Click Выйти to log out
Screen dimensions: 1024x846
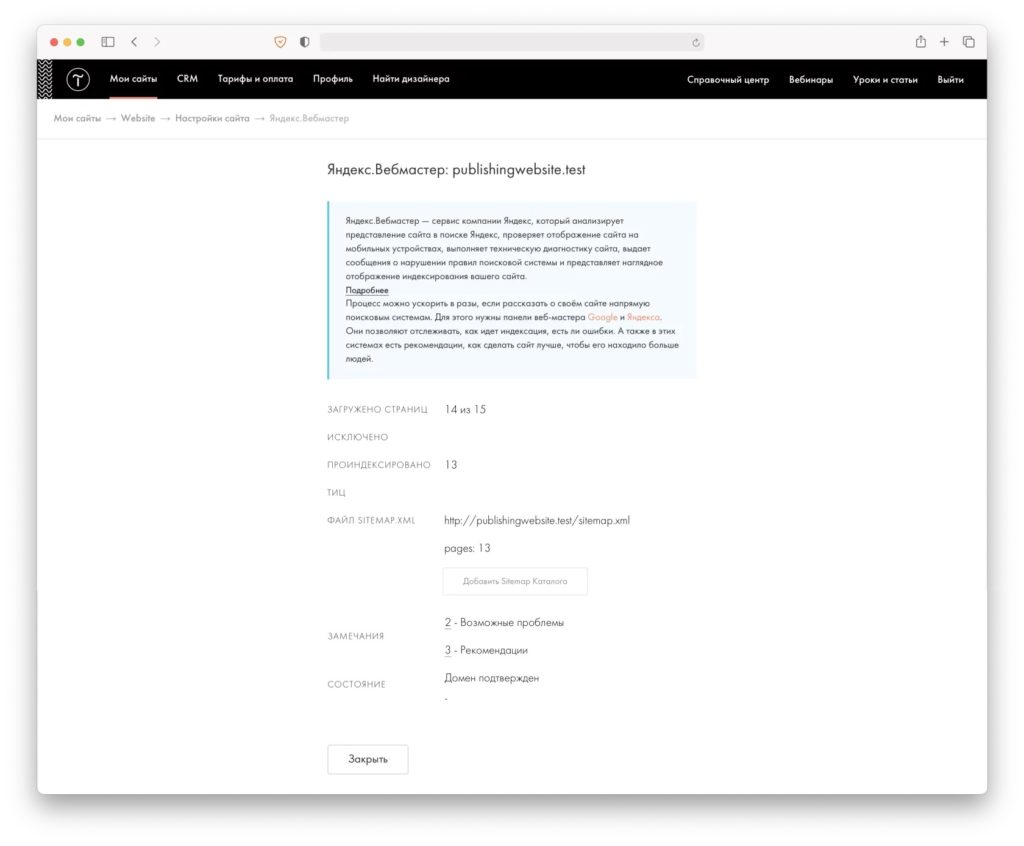[x=950, y=80]
